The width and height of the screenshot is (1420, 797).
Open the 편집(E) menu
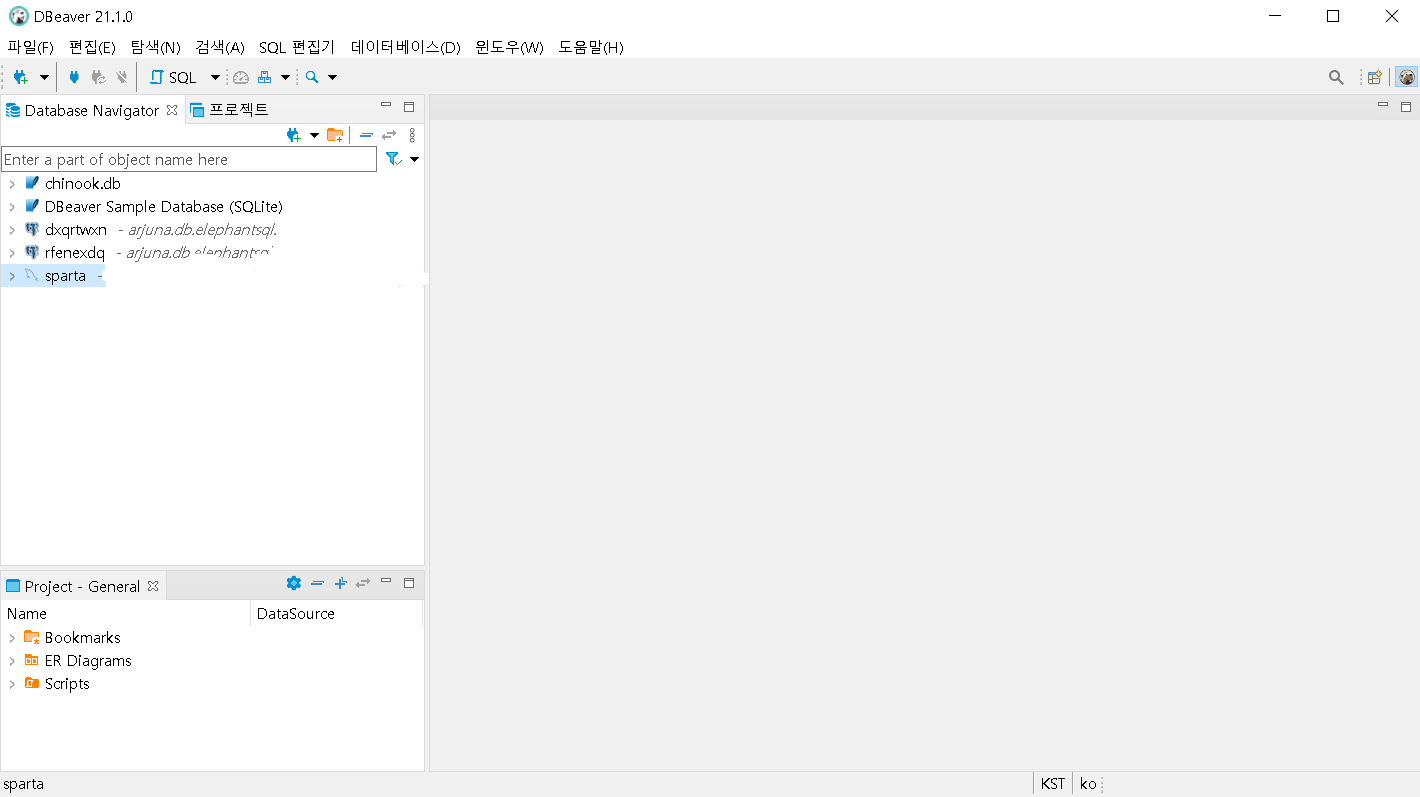click(92, 47)
